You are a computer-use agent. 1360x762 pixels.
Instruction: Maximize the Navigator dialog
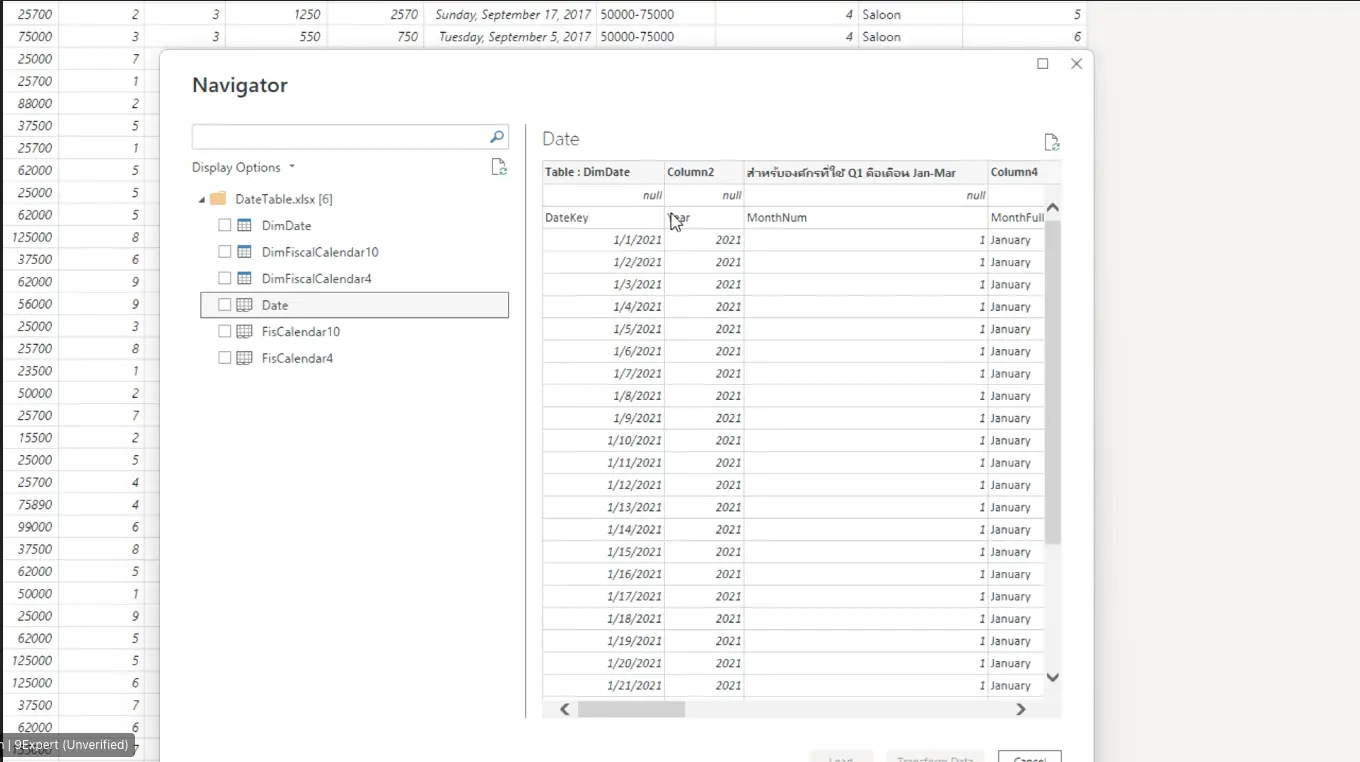(1043, 64)
